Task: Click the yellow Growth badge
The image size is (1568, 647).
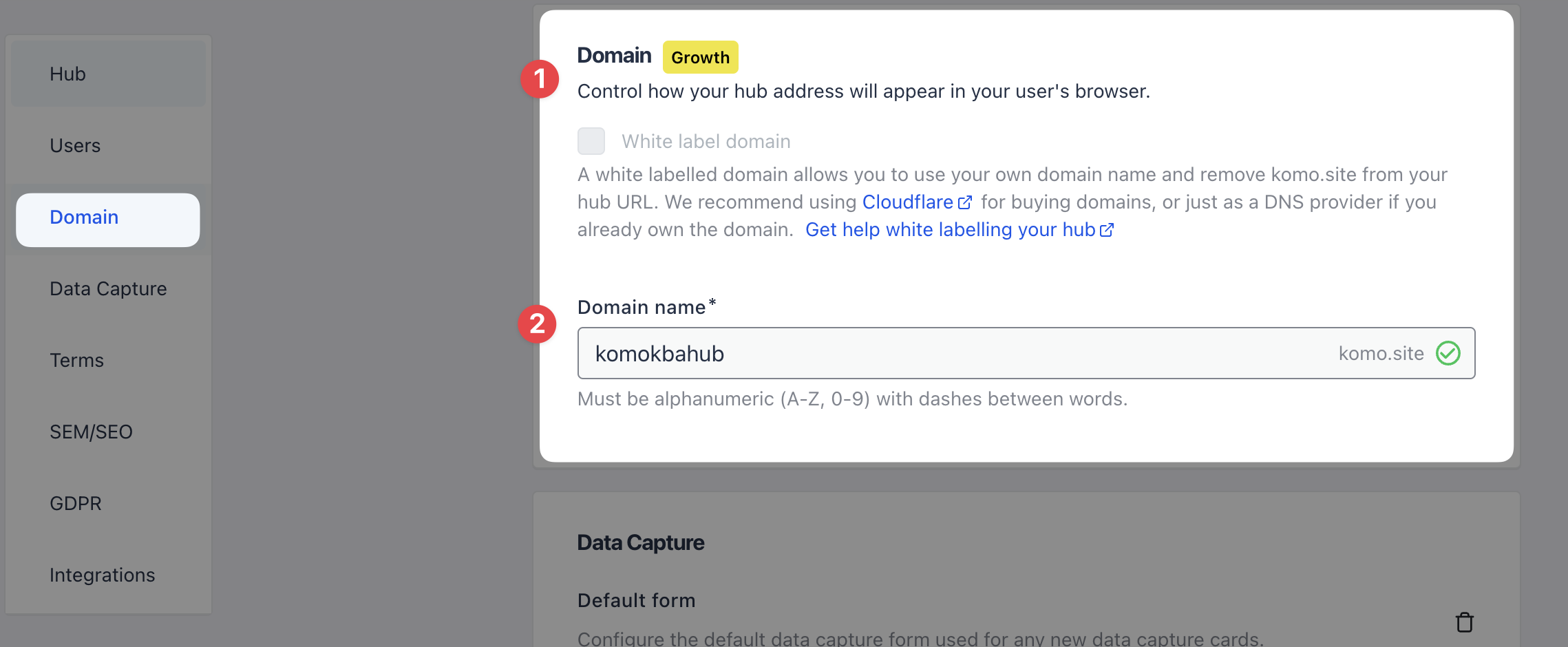Action: (x=700, y=57)
